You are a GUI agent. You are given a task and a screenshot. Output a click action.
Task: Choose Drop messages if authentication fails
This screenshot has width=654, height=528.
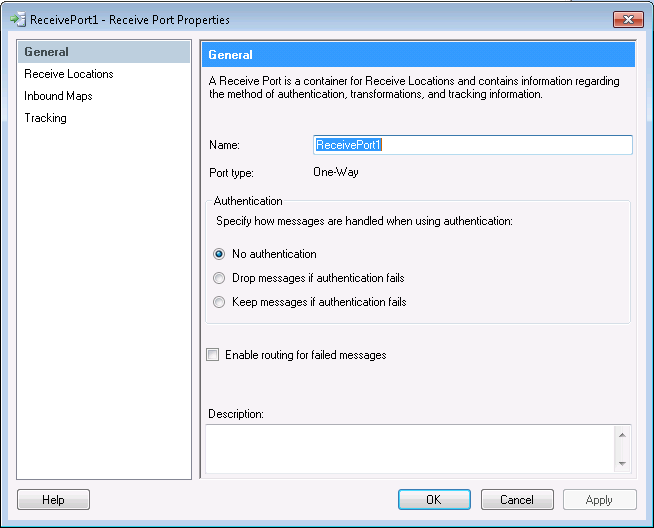[220, 278]
